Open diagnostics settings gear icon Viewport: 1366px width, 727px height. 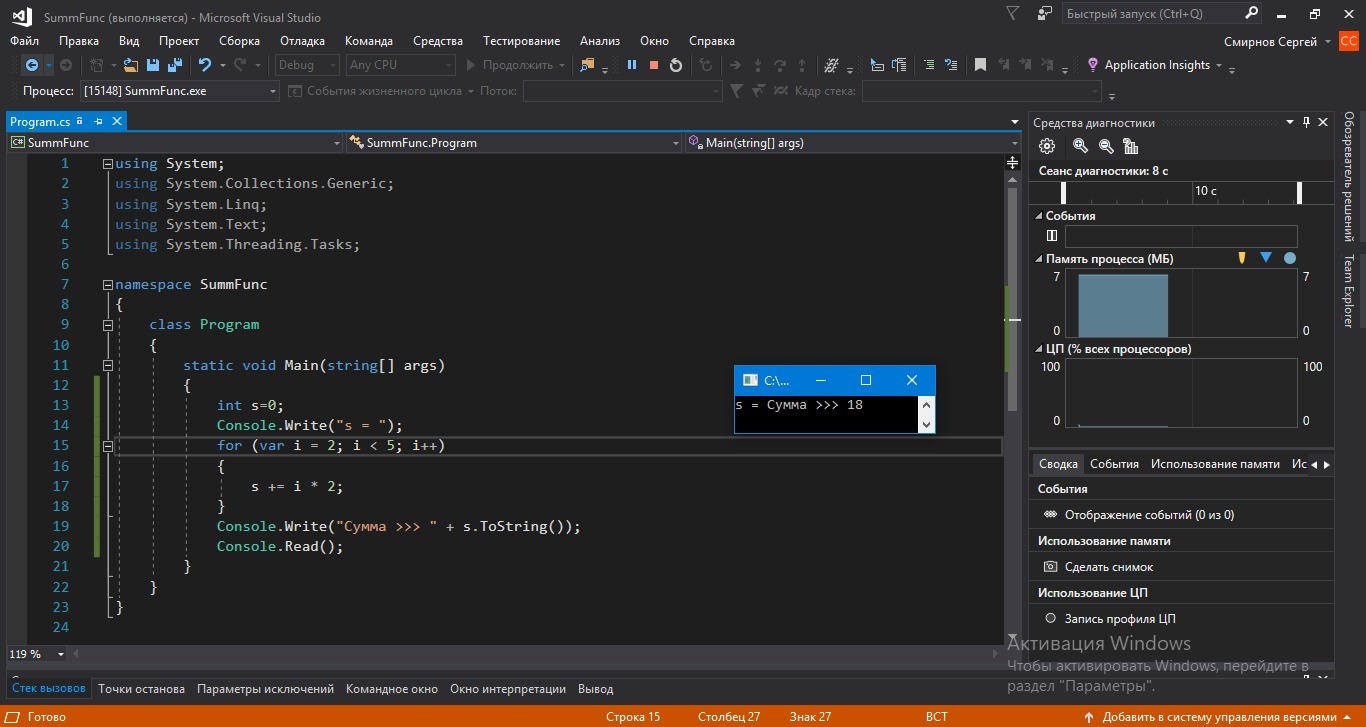(1047, 146)
